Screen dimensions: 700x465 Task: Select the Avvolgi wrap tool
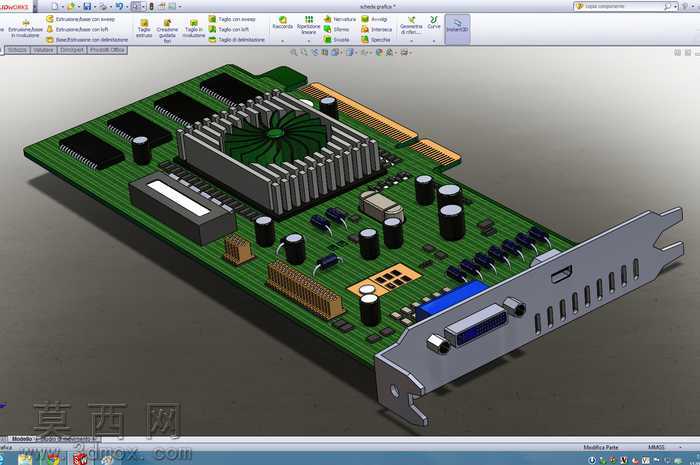click(x=374, y=19)
